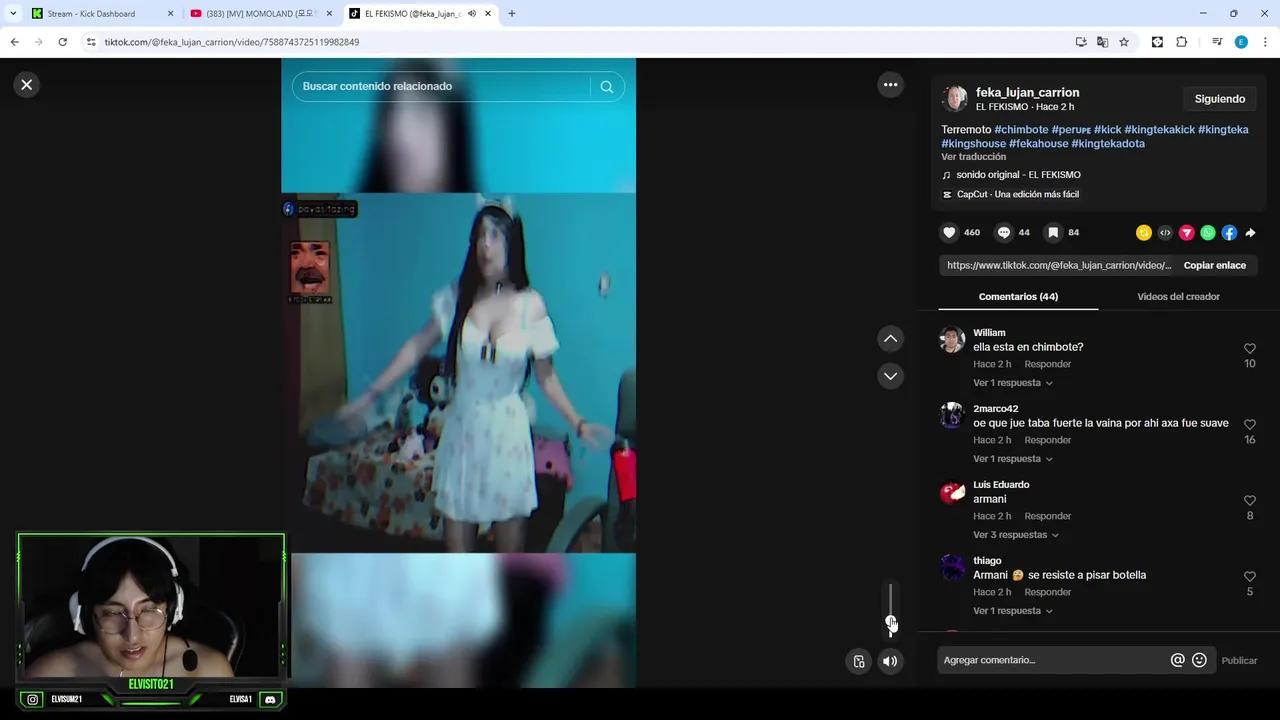Open CapCut promo link
The width and height of the screenshot is (1280, 720).
pyautogui.click(x=1017, y=195)
